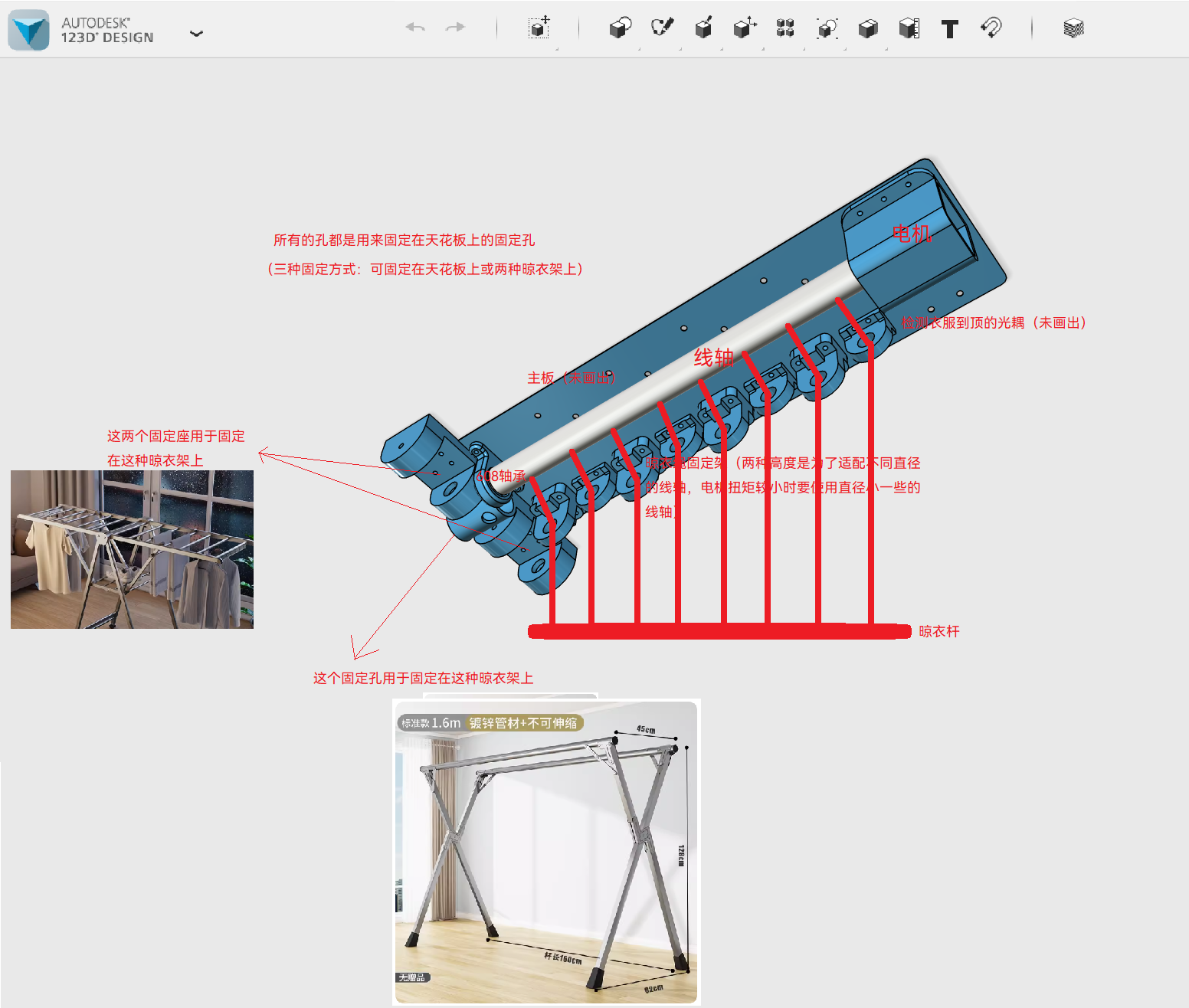This screenshot has width=1189, height=1008.
Task: Activate the Snap magnet tool
Action: (991, 28)
